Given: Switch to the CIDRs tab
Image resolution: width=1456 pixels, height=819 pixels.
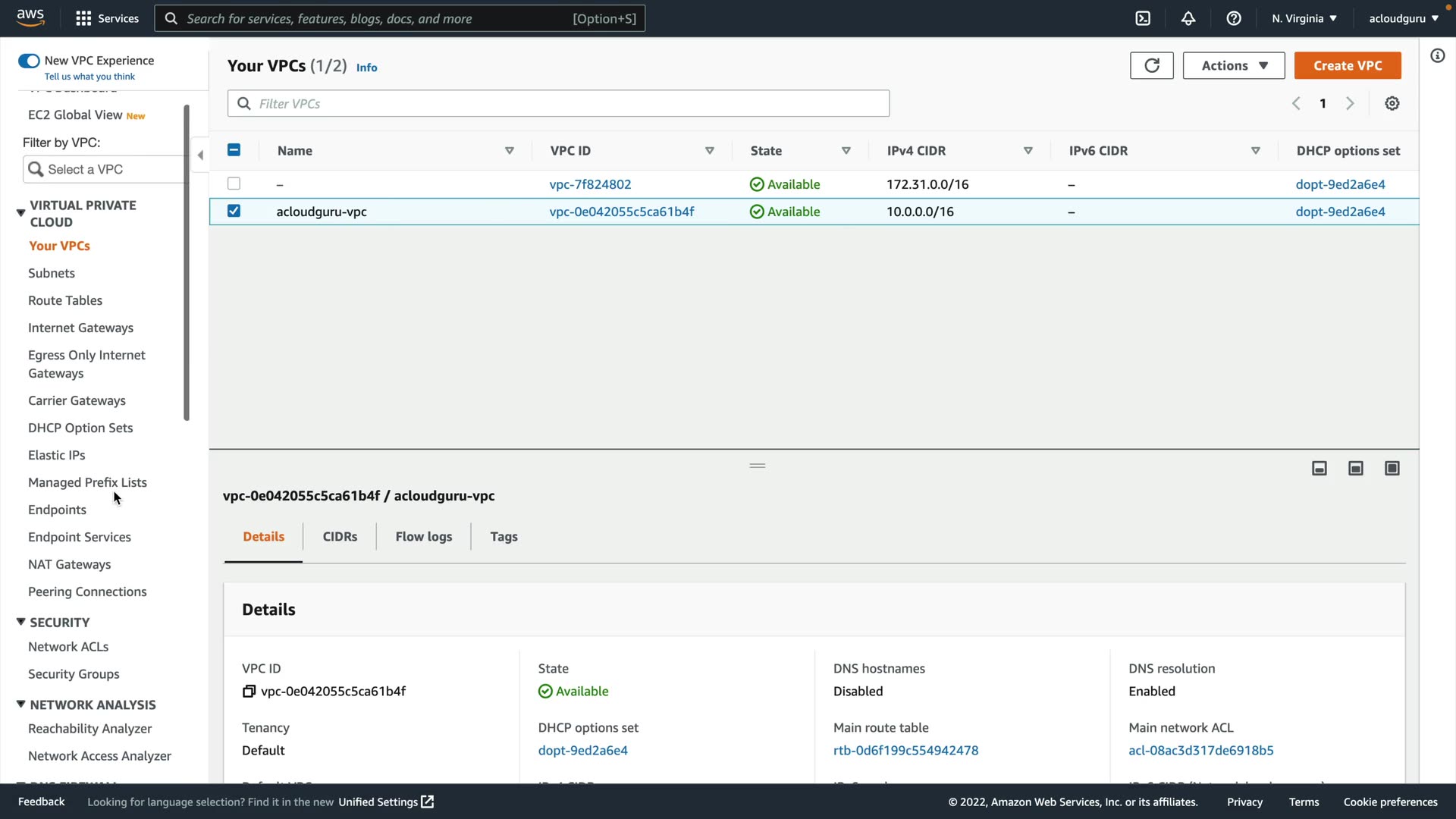Looking at the screenshot, I should pos(340,536).
